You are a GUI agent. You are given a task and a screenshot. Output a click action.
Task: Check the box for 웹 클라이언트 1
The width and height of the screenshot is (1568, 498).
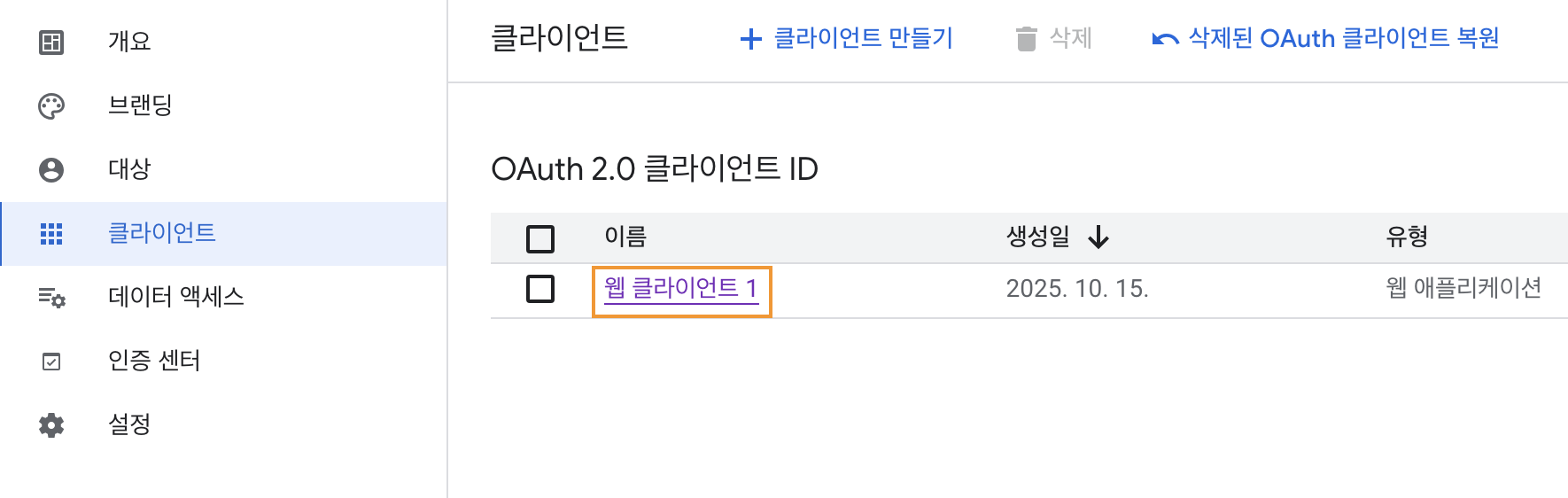click(x=540, y=289)
